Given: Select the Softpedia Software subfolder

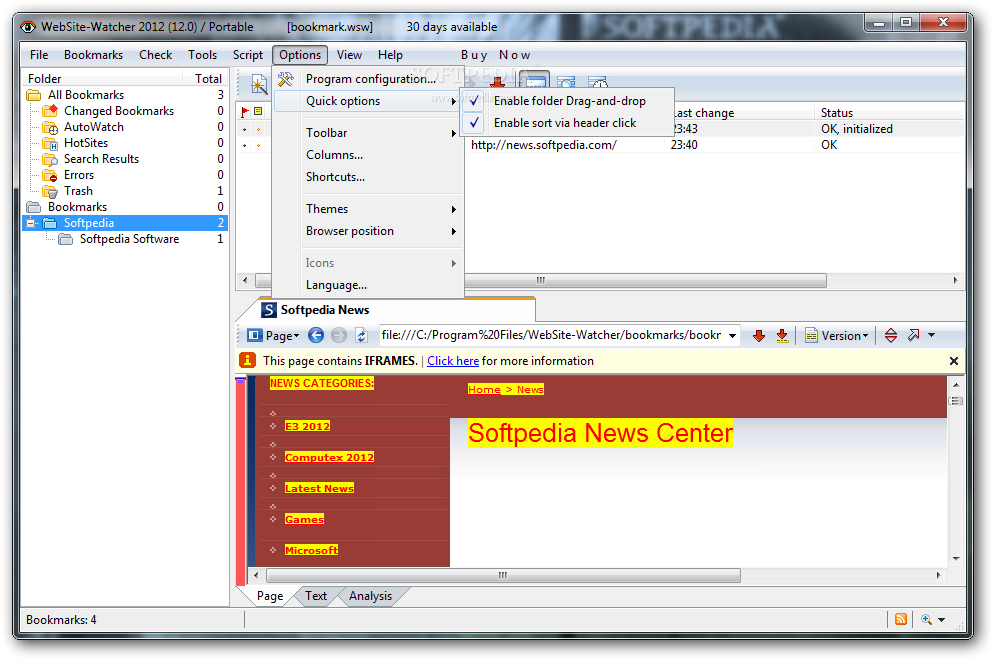Looking at the screenshot, I should coord(129,239).
